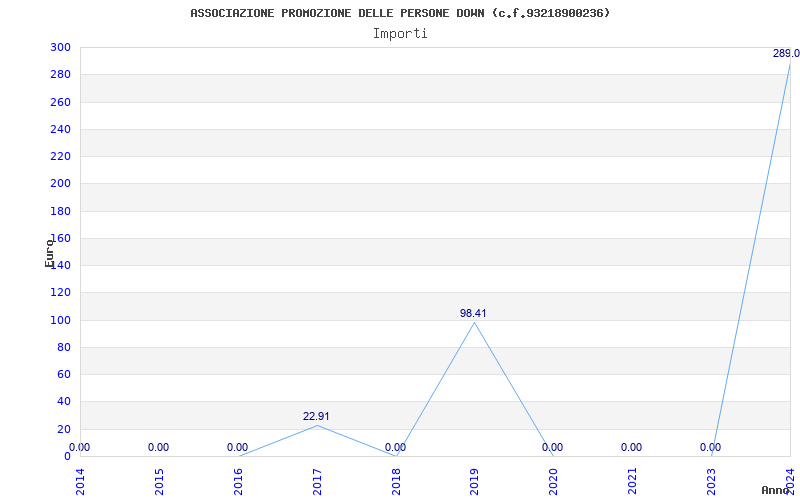Click the 40 y-axis tick label
This screenshot has width=800, height=500.
[x=64, y=402]
